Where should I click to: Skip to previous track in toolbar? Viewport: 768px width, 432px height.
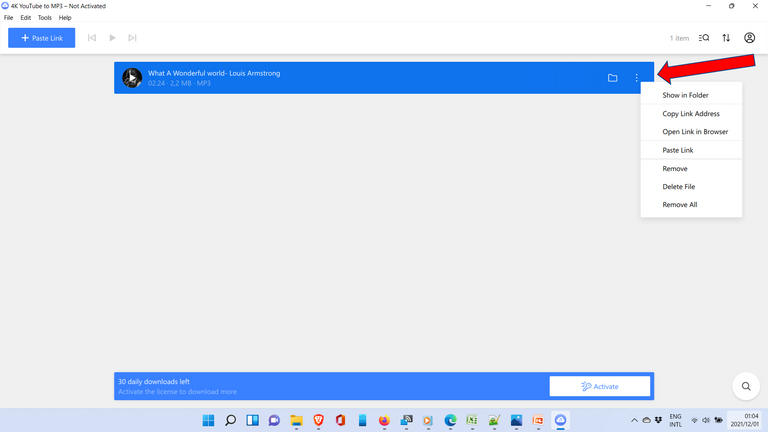[x=92, y=38]
